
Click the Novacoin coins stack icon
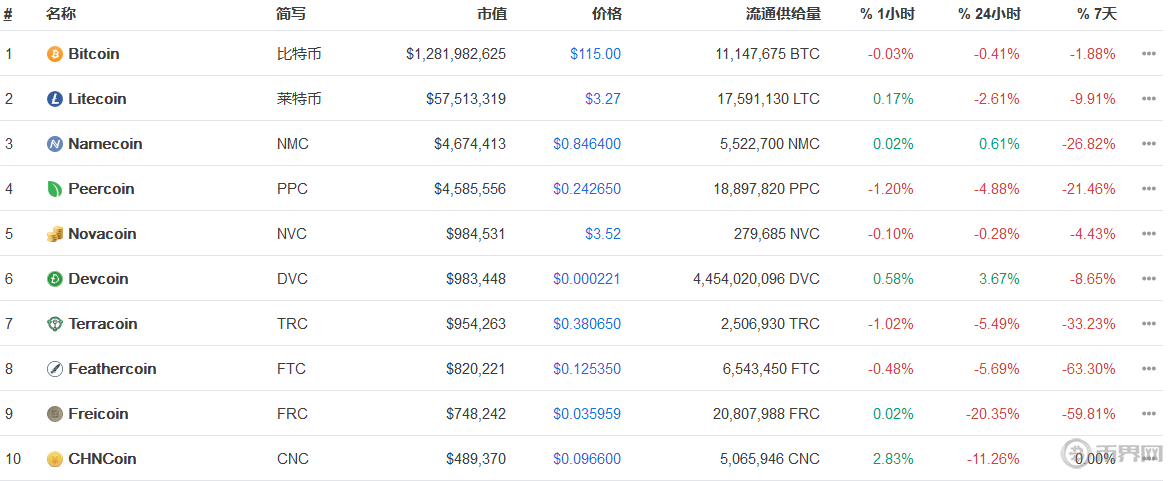(55, 234)
